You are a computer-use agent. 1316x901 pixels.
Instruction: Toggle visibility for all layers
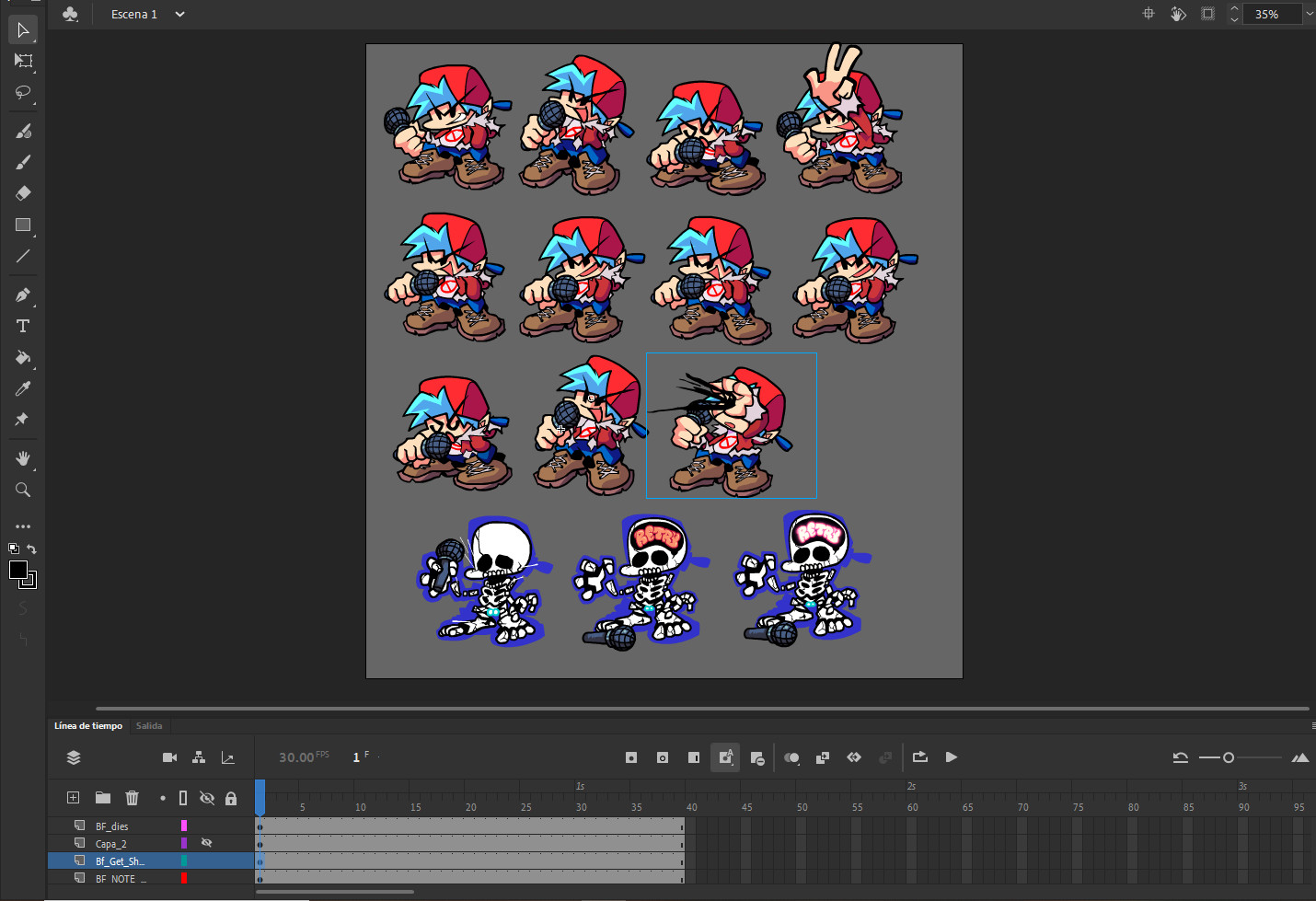pyautogui.click(x=207, y=798)
